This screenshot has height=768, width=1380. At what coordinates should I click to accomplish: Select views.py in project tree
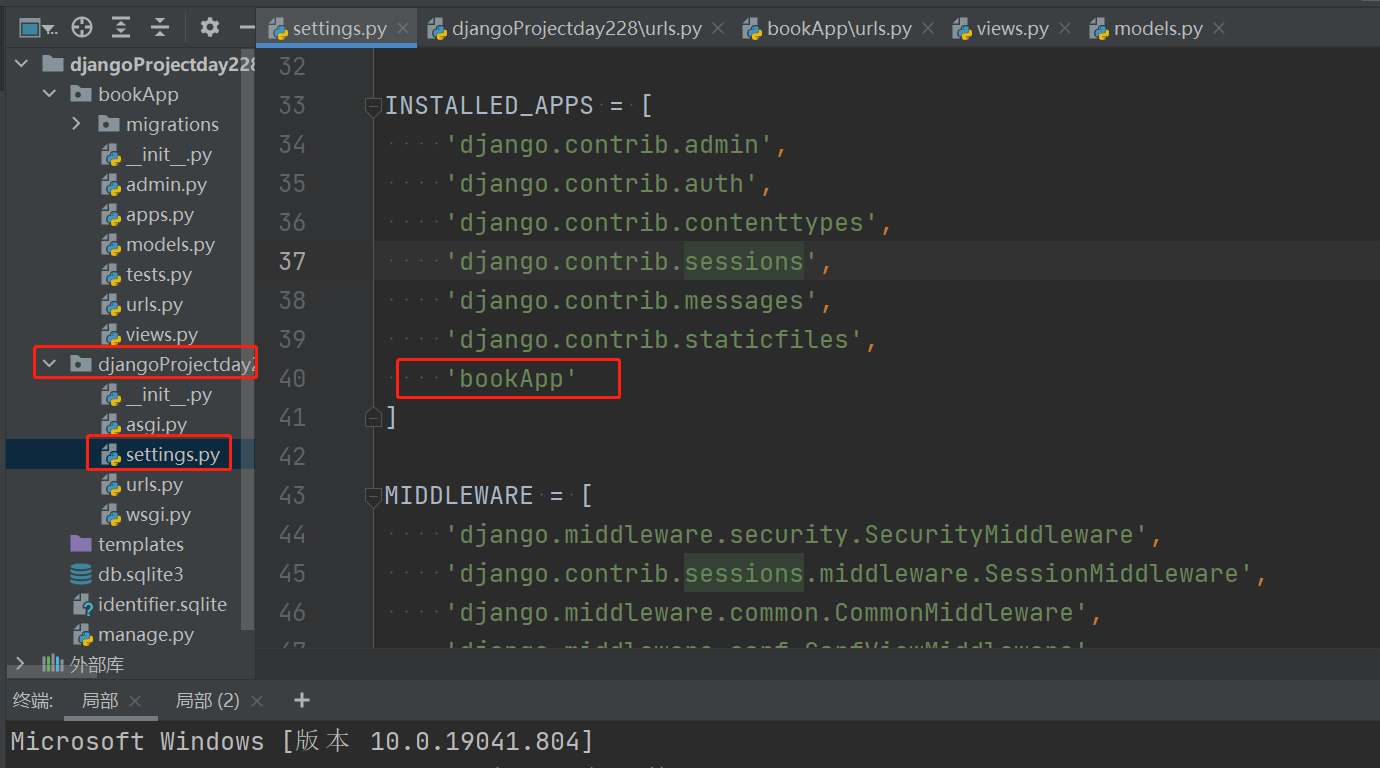click(162, 334)
